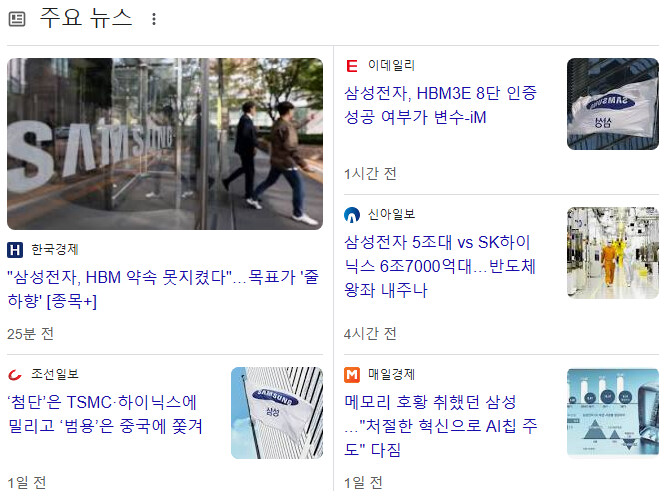The height and width of the screenshot is (500, 664).
Task: Click the 매일경제 orange M logo icon
Action: click(352, 375)
